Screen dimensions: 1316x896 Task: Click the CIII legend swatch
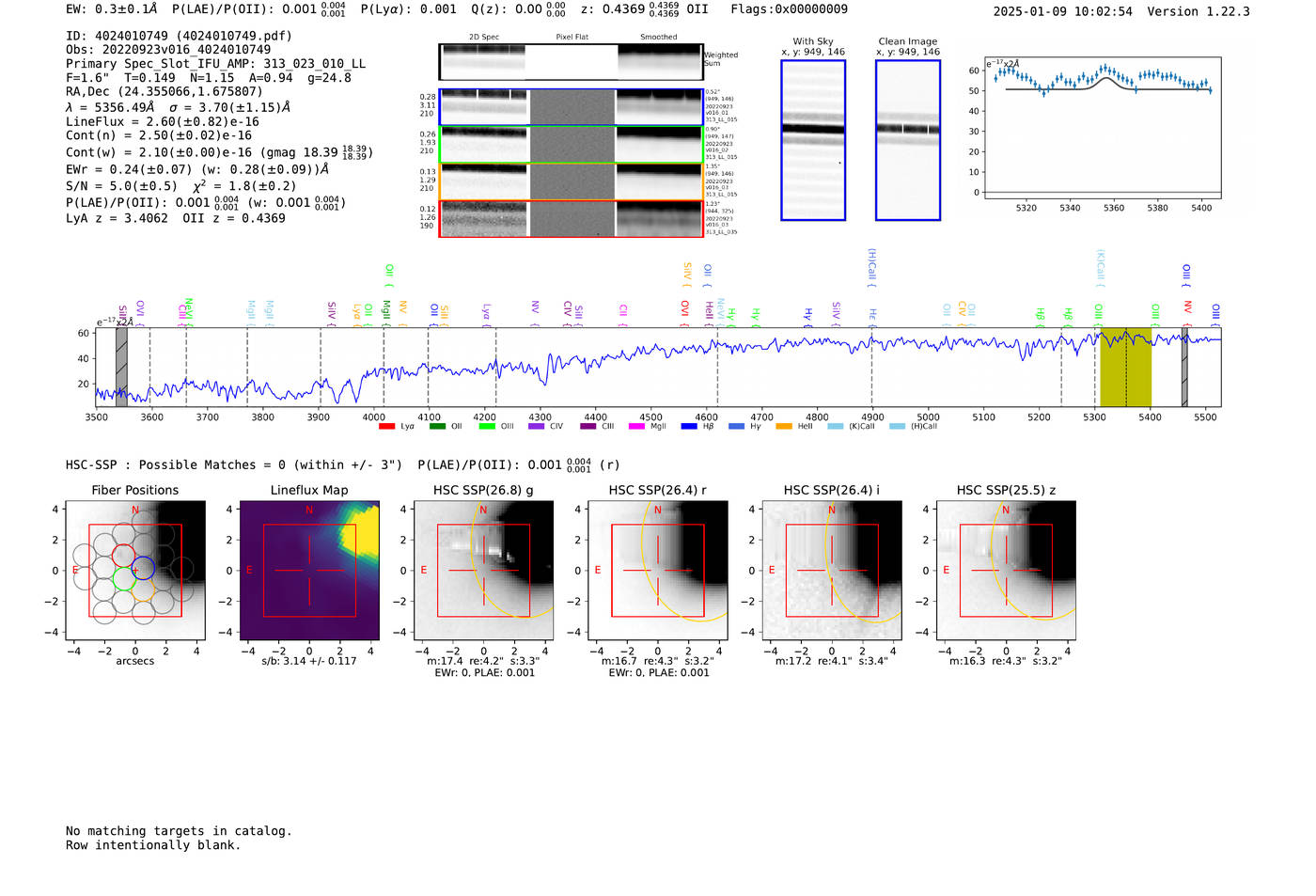pyautogui.click(x=587, y=427)
